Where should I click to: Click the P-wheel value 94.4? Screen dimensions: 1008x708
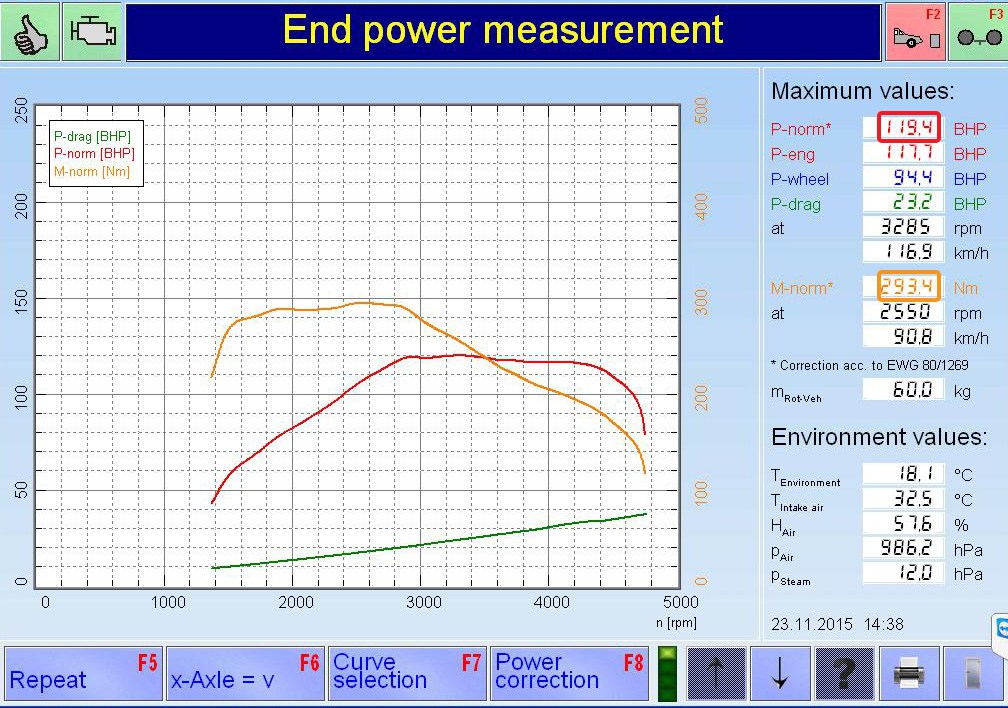(903, 178)
